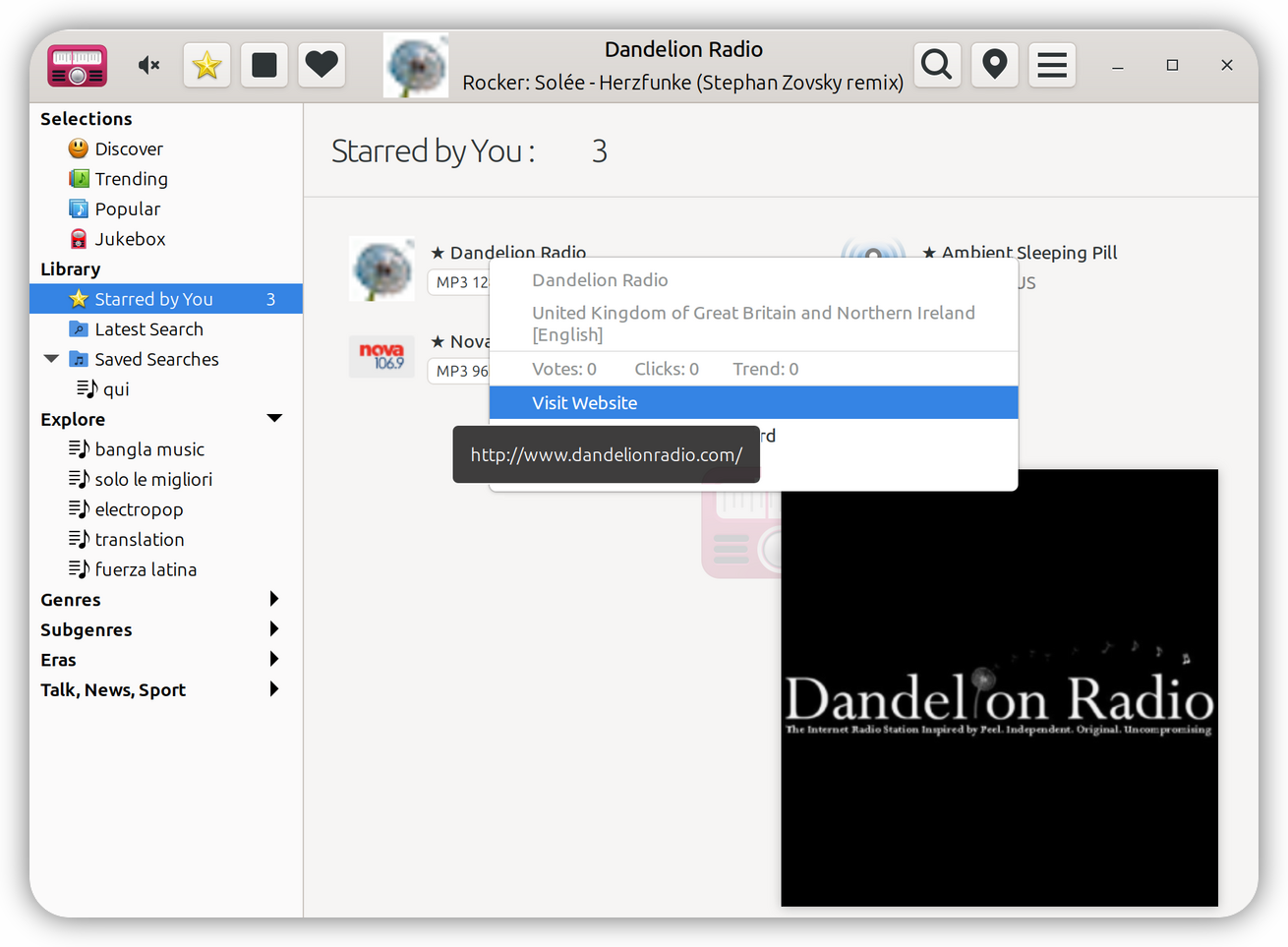Open the 'solo le migliori' tag
The image size is (1288, 947).
click(x=153, y=480)
